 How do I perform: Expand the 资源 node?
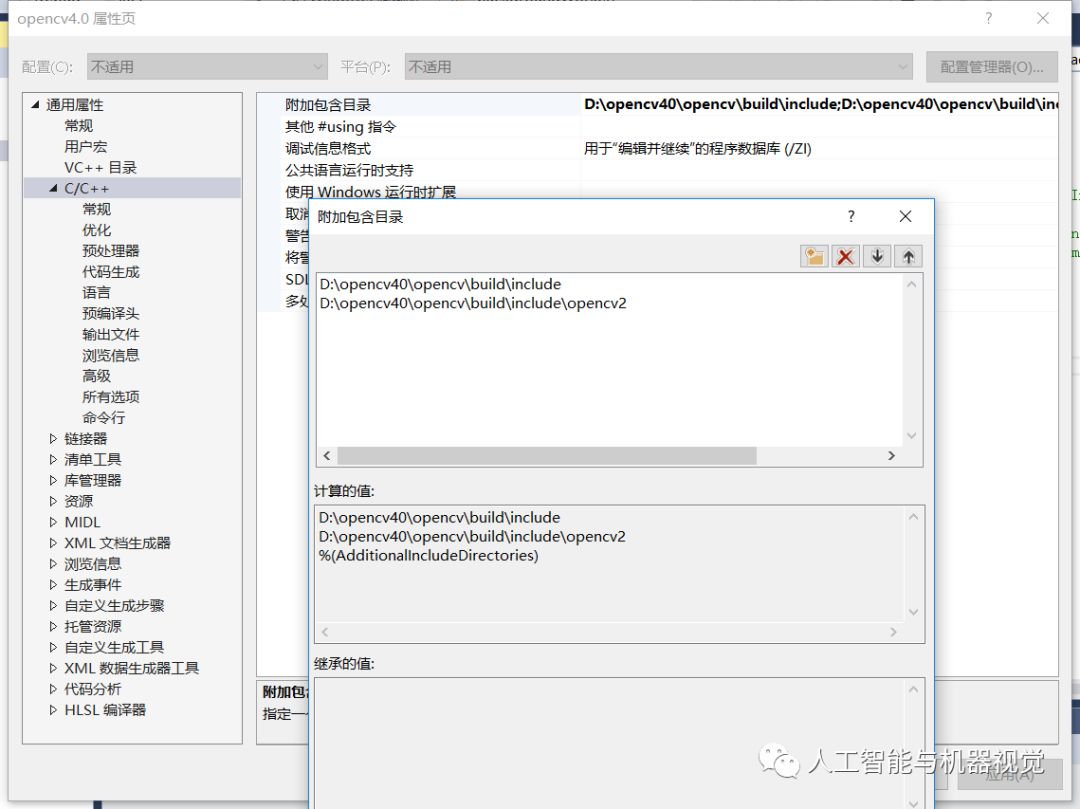[54, 501]
